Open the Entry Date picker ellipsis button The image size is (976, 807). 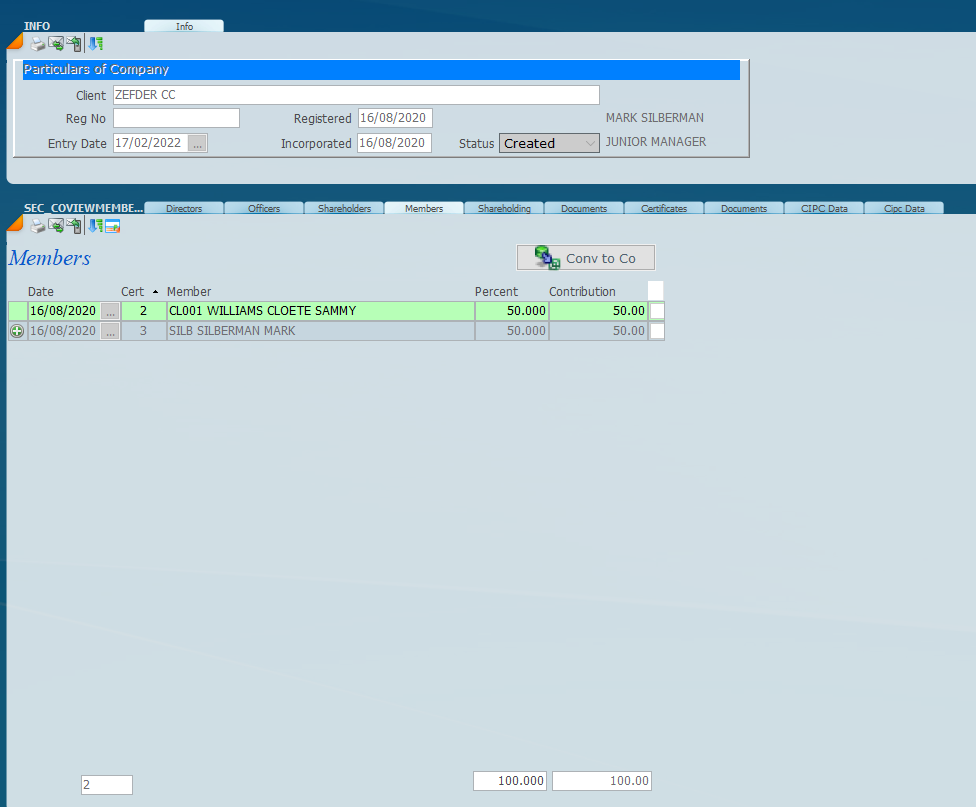coord(197,143)
